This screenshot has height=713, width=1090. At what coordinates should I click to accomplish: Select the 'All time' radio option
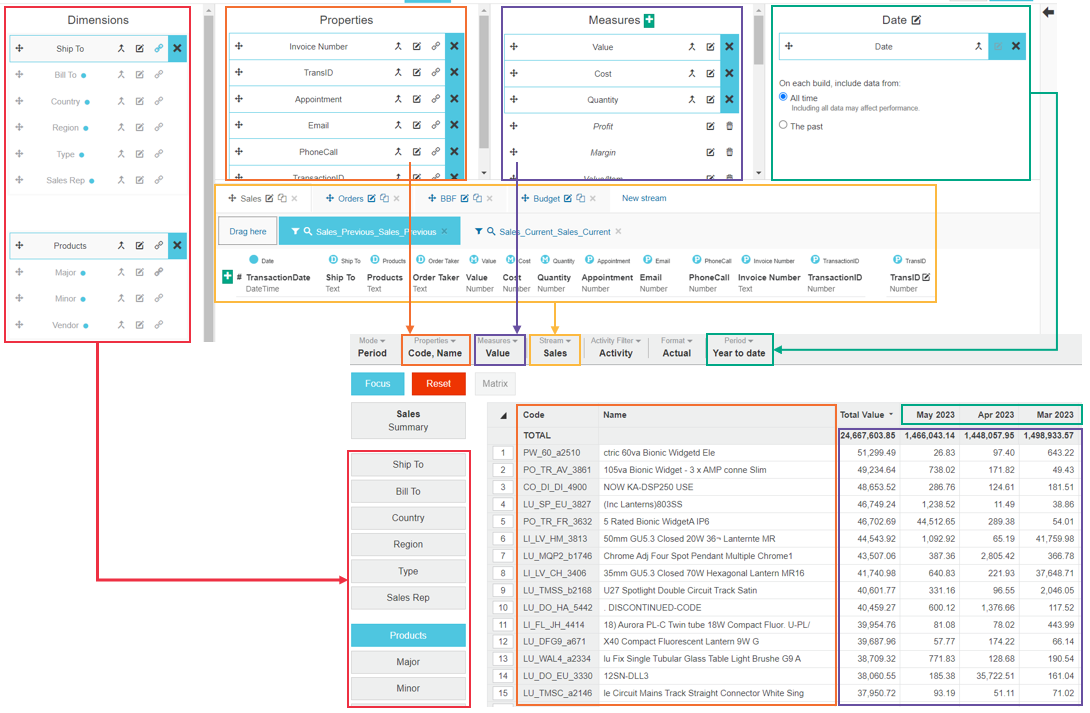(x=784, y=97)
